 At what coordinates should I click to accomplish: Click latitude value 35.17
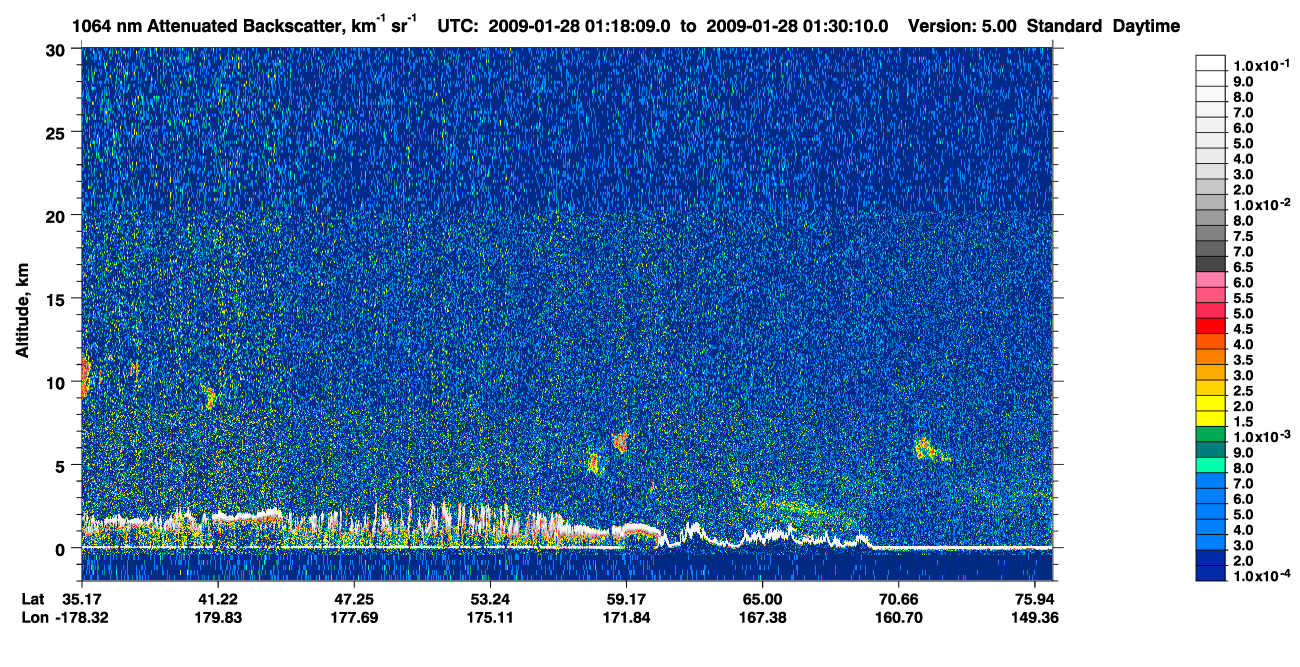pyautogui.click(x=82, y=600)
